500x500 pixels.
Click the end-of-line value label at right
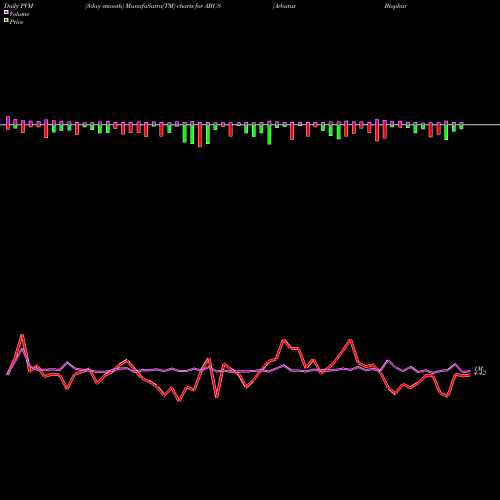480,371
